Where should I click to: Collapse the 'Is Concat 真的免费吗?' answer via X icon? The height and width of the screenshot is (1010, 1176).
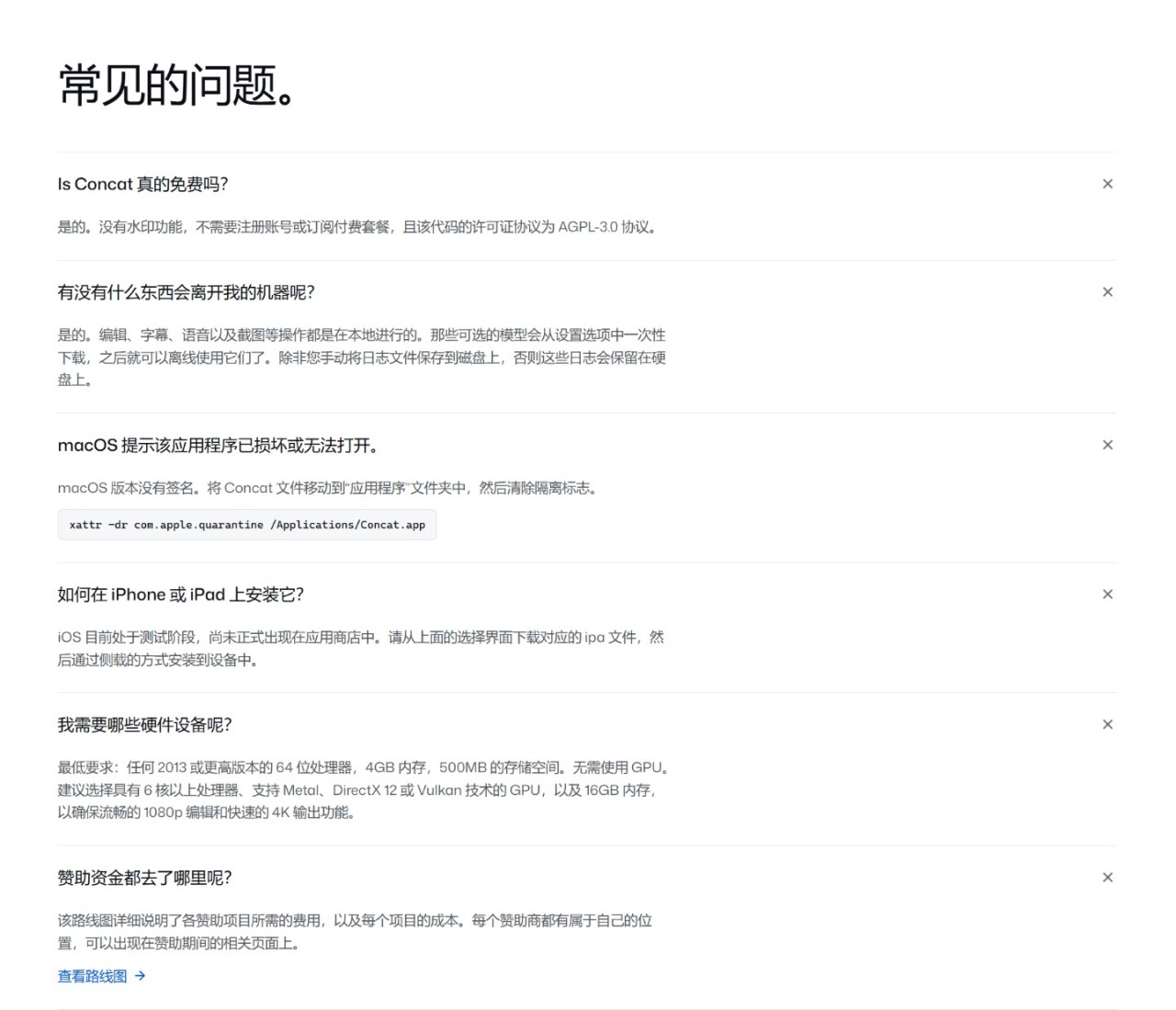(x=1107, y=184)
